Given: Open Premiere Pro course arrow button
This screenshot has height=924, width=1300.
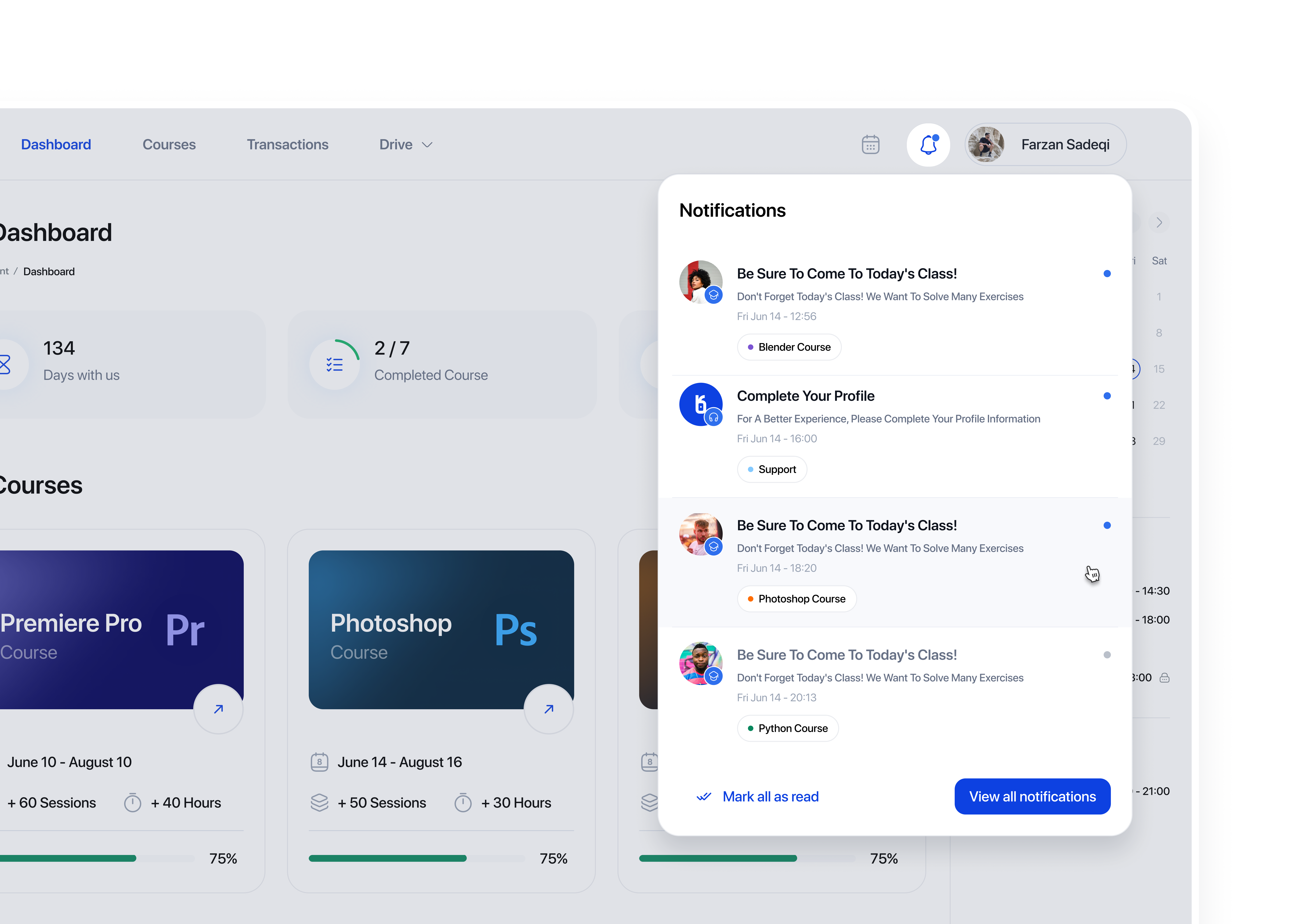Looking at the screenshot, I should (218, 709).
